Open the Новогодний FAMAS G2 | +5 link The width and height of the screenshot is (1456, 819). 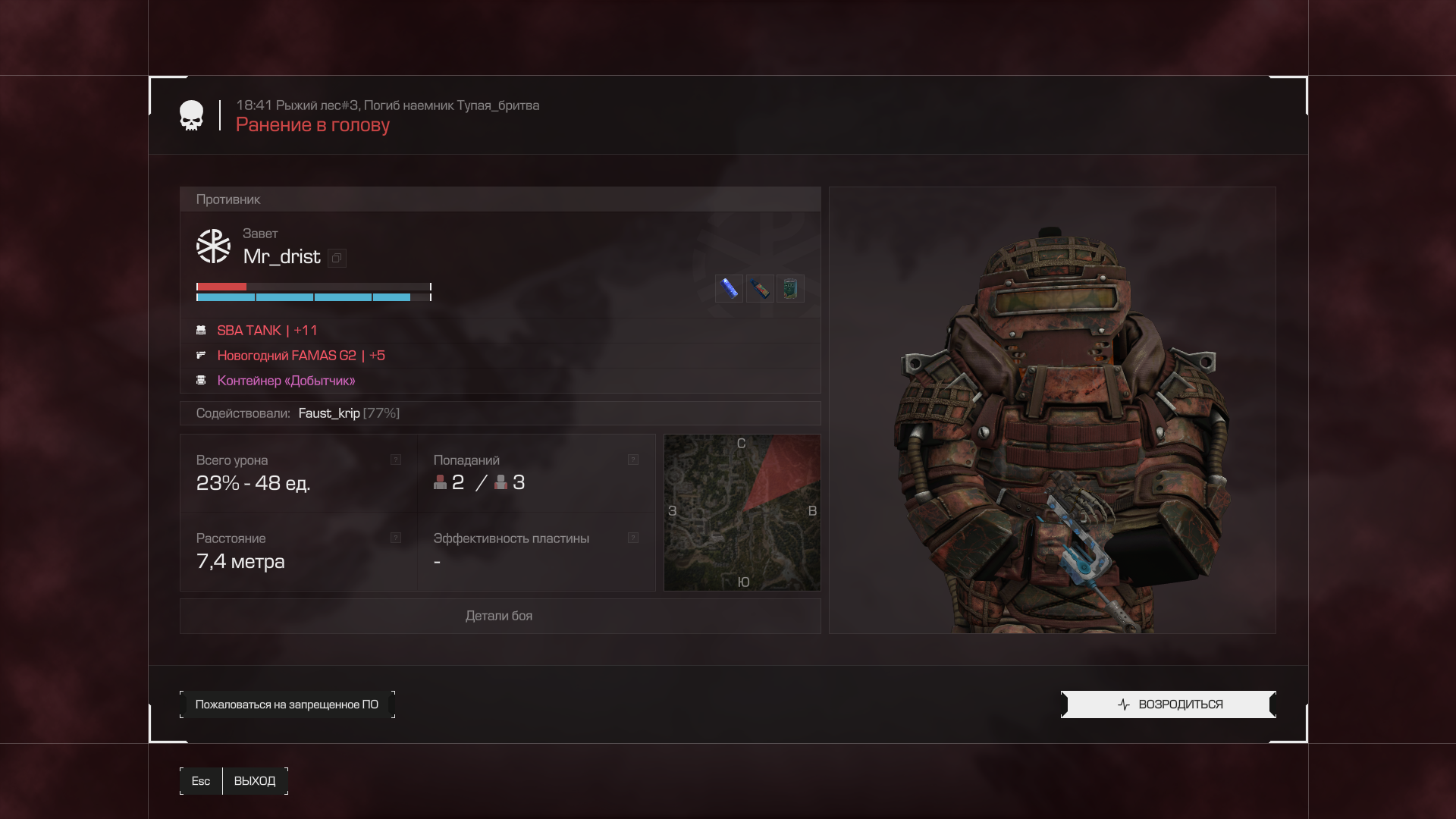point(301,356)
